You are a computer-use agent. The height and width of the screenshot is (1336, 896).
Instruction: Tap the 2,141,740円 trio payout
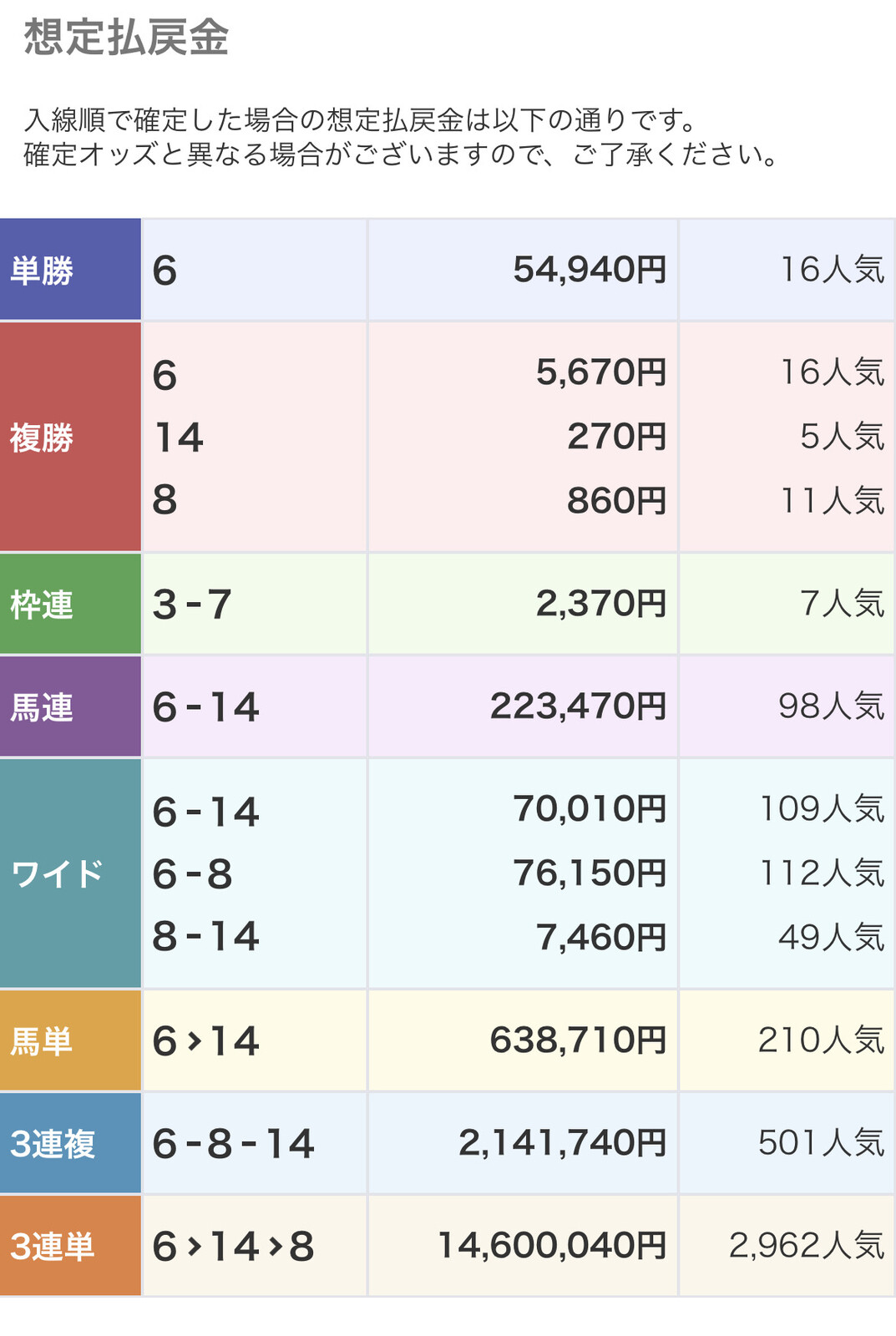click(562, 1143)
